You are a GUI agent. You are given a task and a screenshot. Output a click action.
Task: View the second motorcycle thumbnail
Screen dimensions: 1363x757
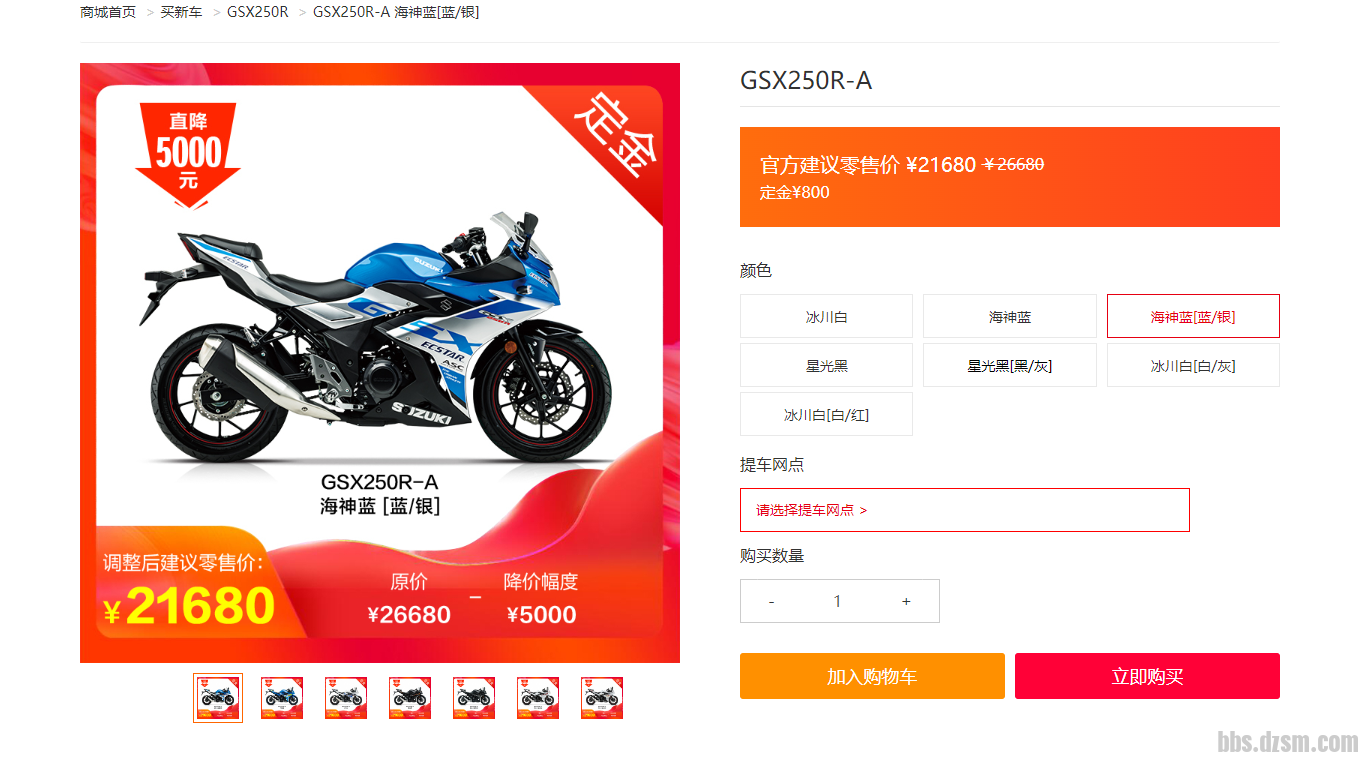coord(282,698)
